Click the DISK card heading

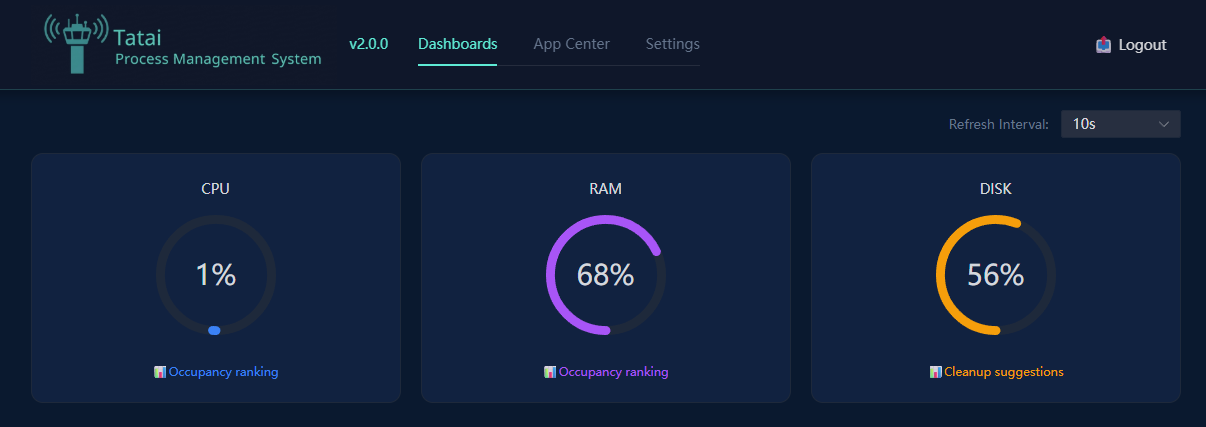[x=995, y=188]
